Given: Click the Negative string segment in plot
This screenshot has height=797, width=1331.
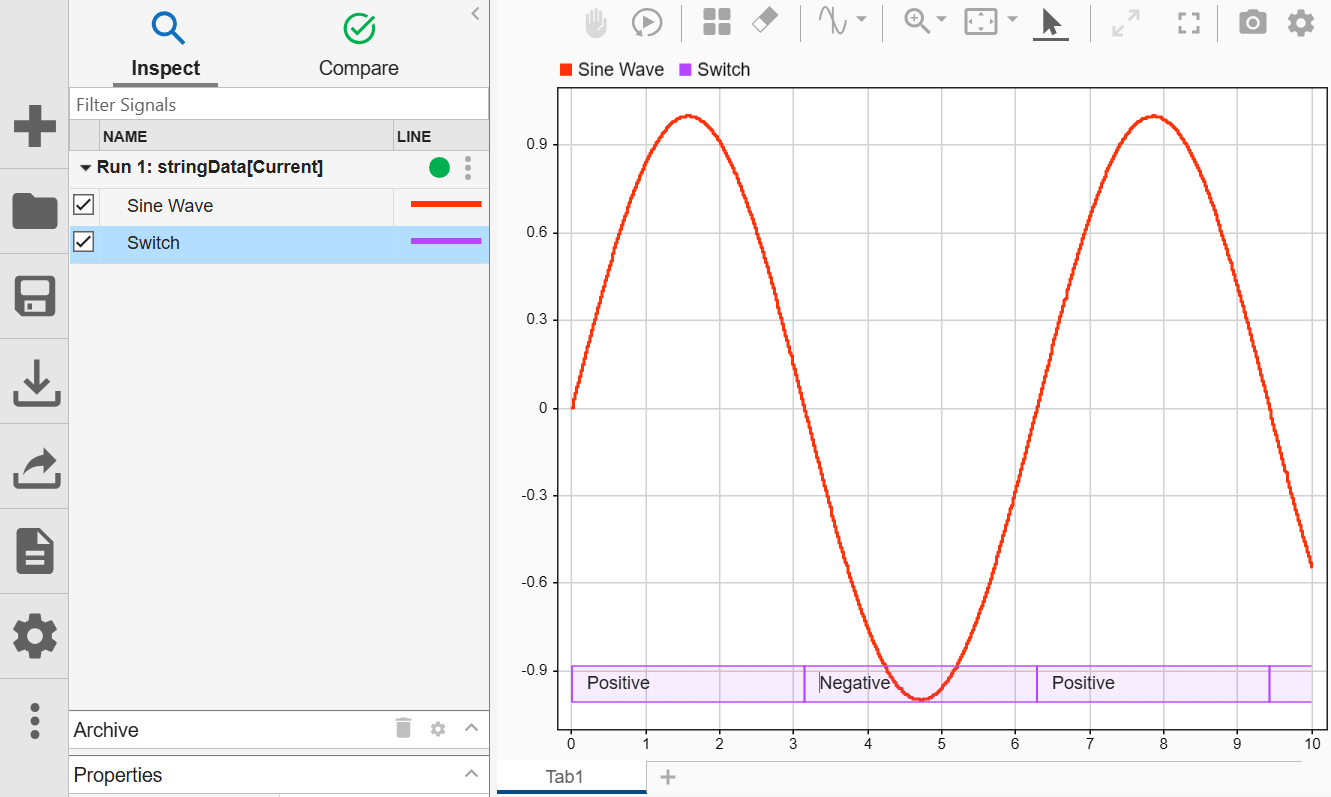Looking at the screenshot, I should 920,683.
